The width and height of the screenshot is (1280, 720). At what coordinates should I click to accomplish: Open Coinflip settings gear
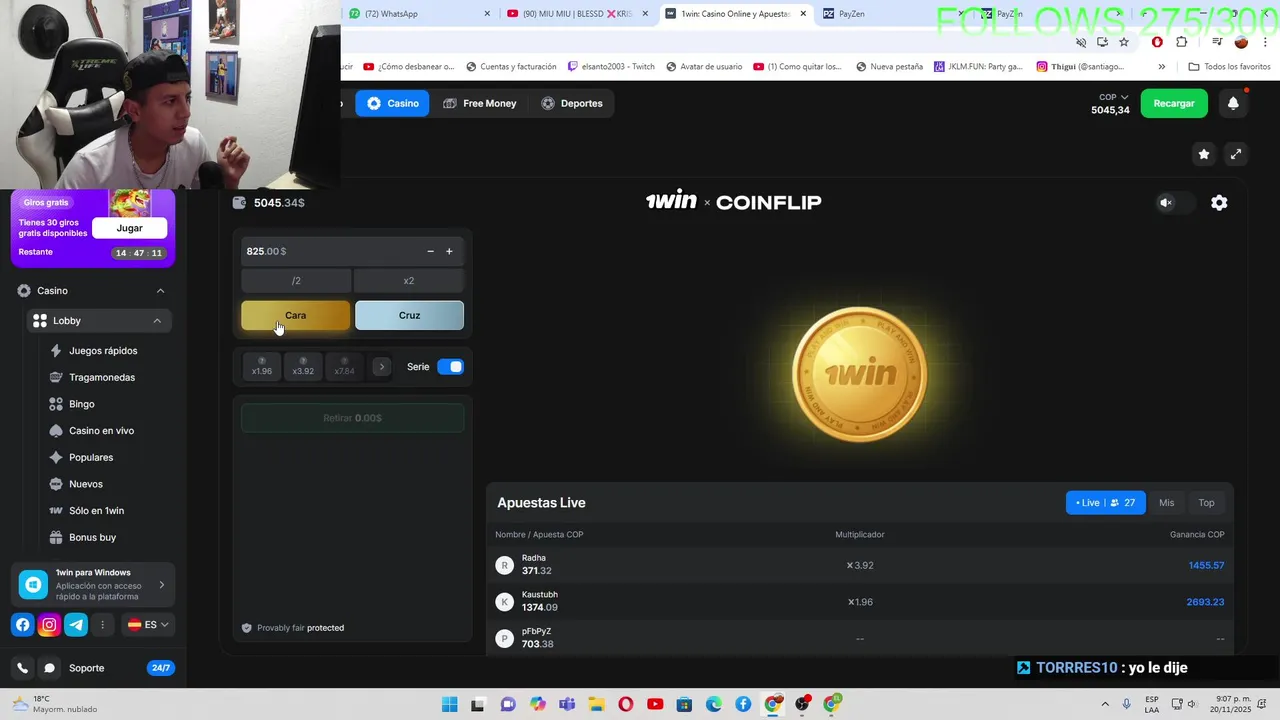coord(1219,203)
